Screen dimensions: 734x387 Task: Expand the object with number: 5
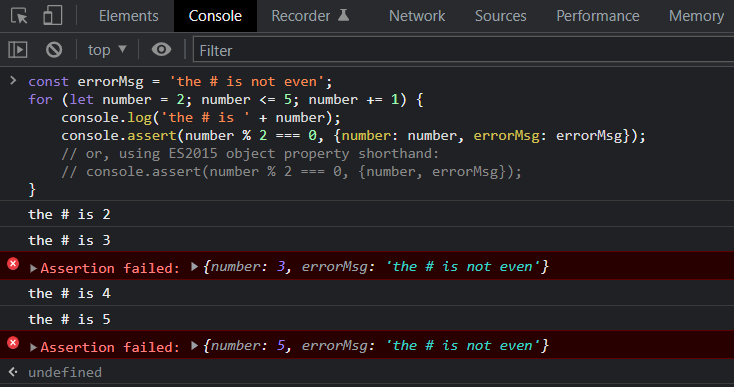coord(195,346)
